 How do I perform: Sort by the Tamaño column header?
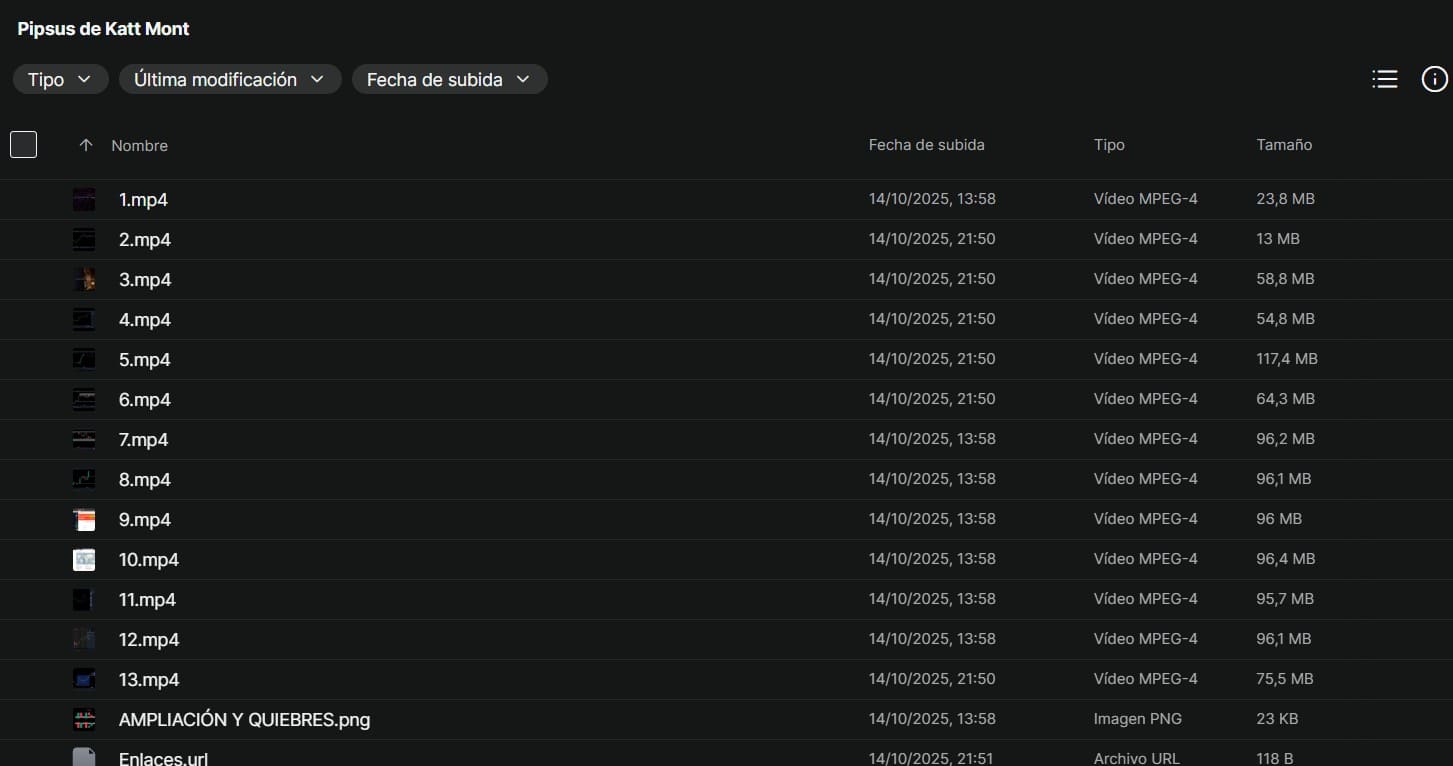(x=1284, y=145)
